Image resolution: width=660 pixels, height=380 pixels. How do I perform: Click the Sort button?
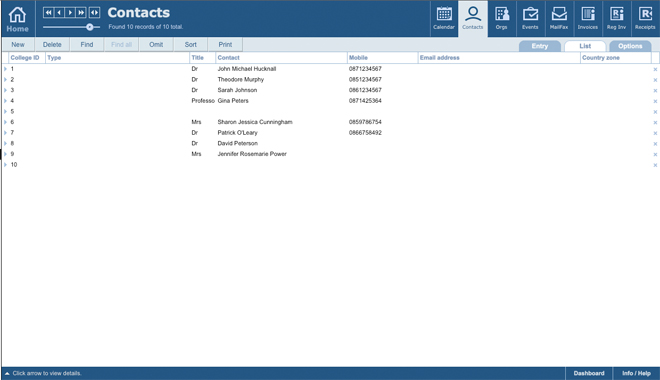pos(191,45)
